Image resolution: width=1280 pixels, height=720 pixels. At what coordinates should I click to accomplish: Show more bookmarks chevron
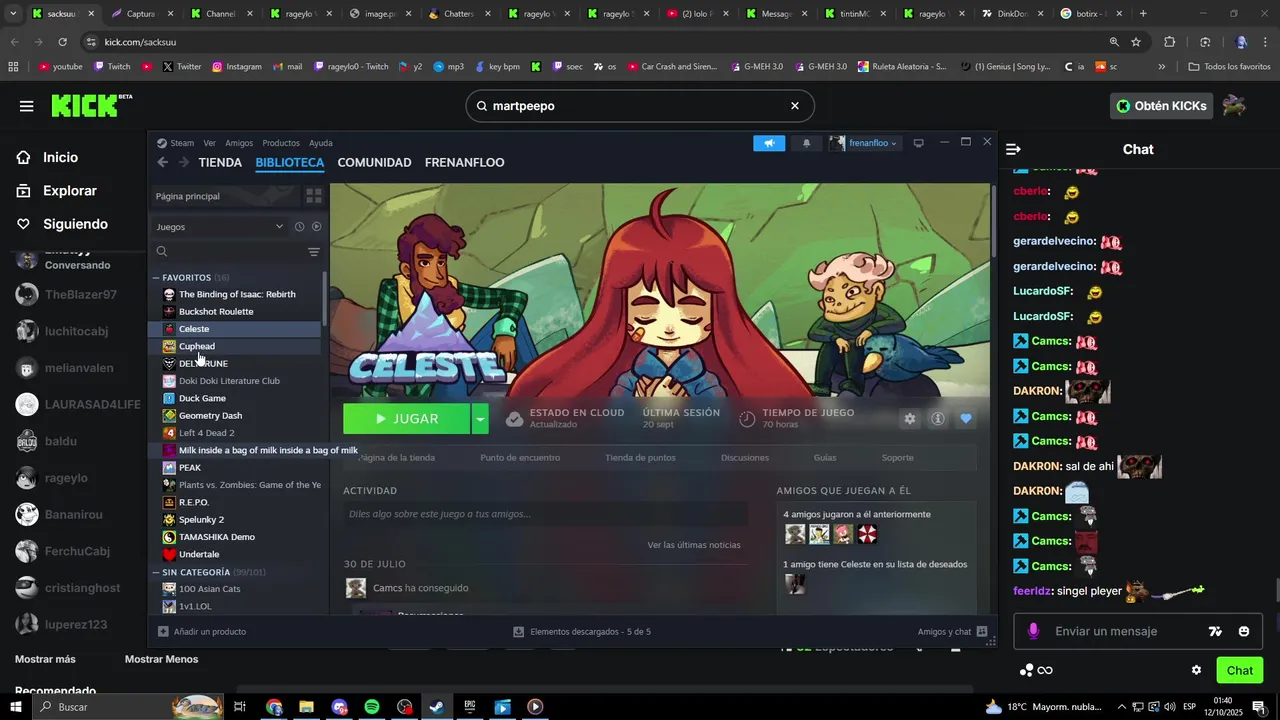coord(1161,67)
